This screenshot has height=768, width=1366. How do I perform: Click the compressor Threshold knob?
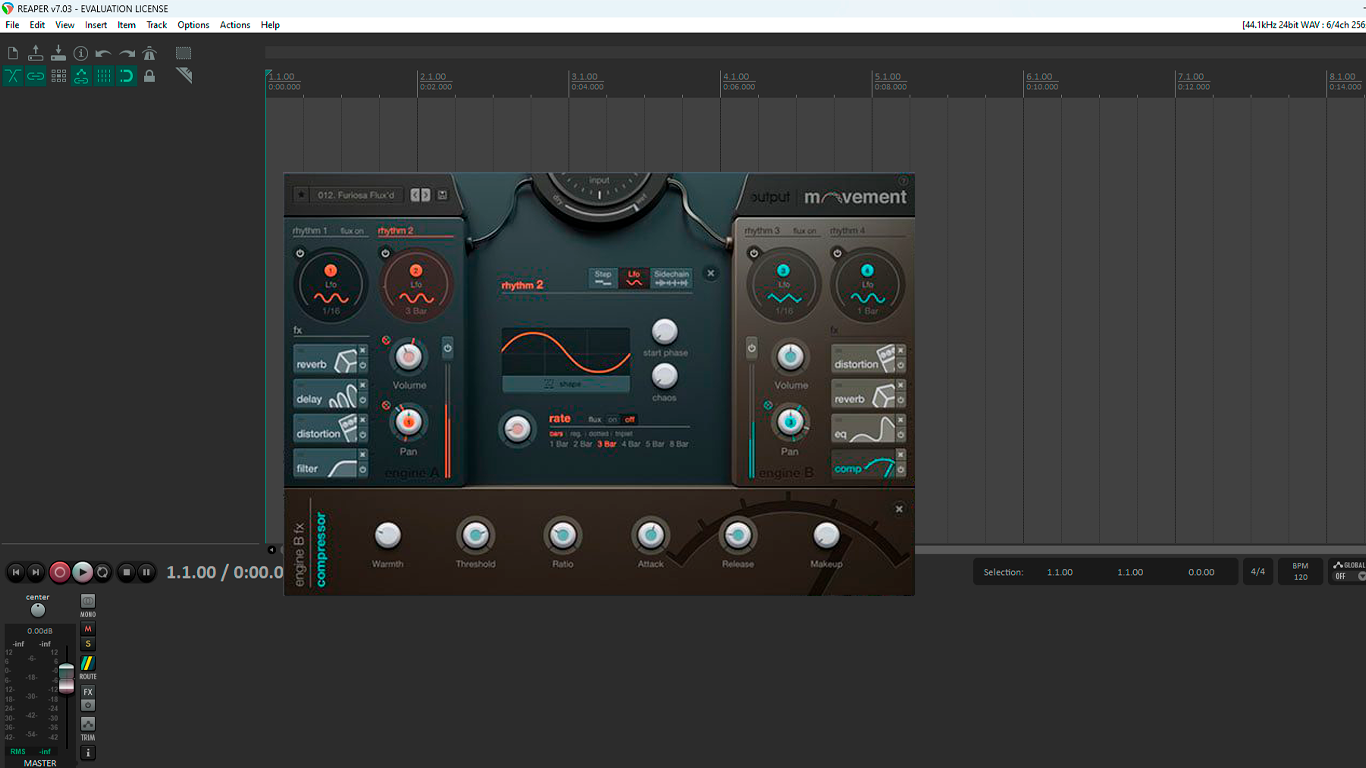point(475,536)
